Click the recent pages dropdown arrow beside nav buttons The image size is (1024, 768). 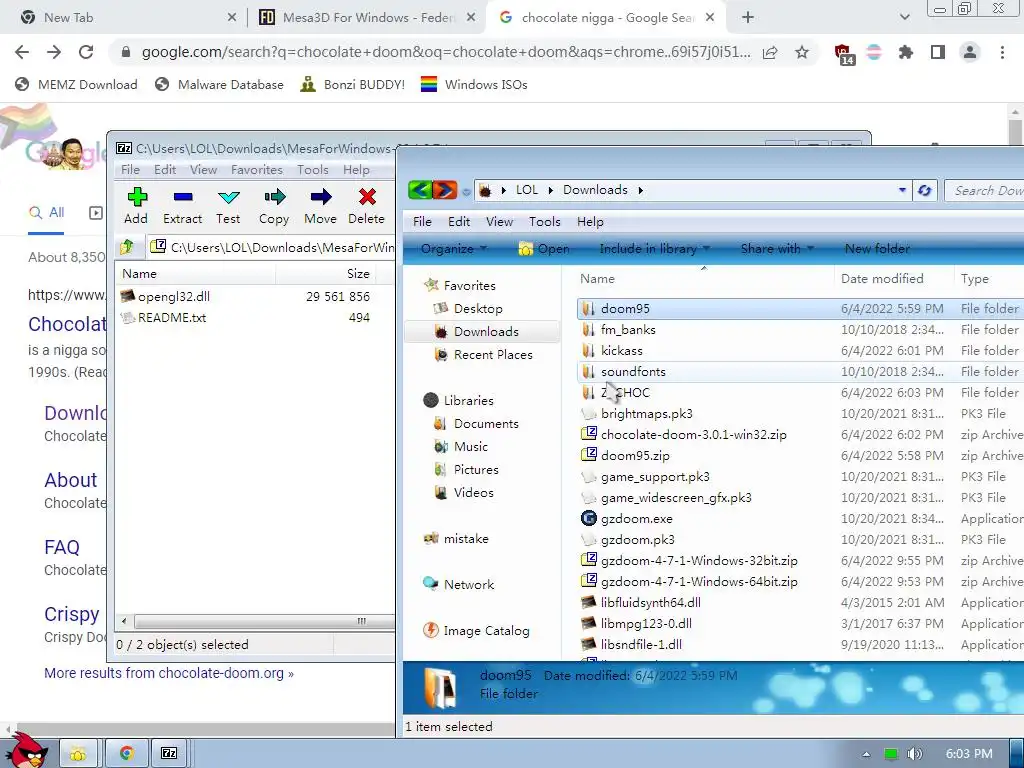point(466,191)
